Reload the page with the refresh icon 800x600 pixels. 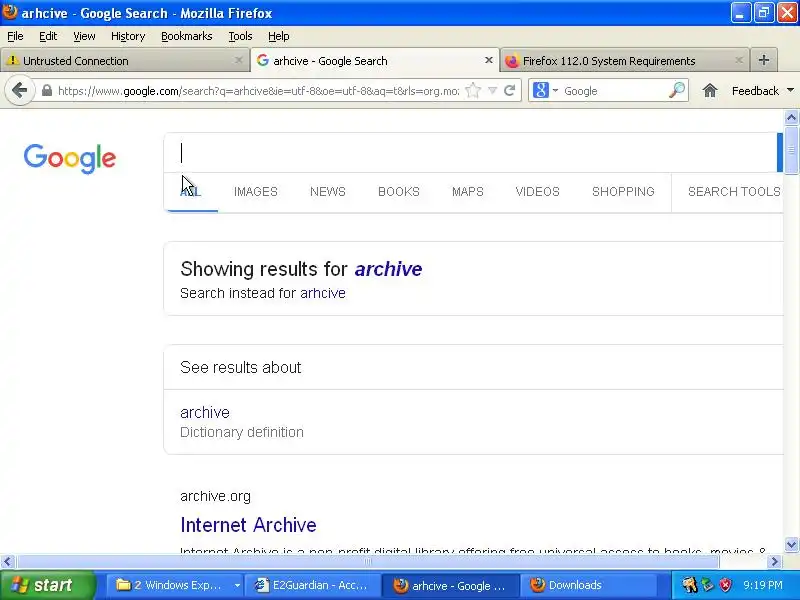click(509, 91)
